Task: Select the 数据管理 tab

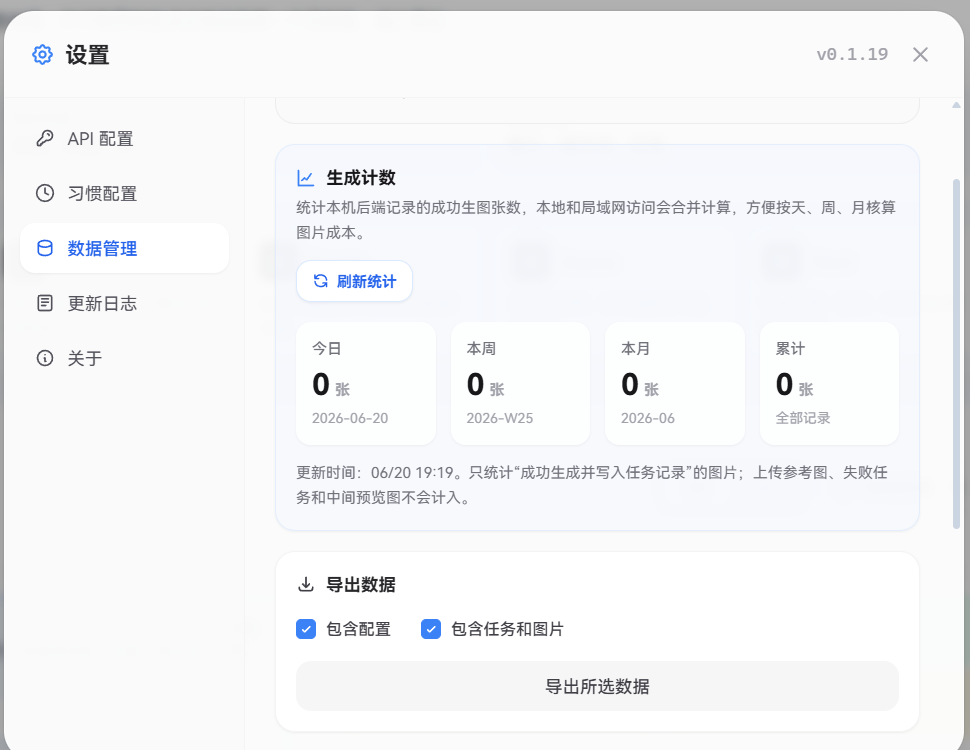Action: click(x=124, y=248)
